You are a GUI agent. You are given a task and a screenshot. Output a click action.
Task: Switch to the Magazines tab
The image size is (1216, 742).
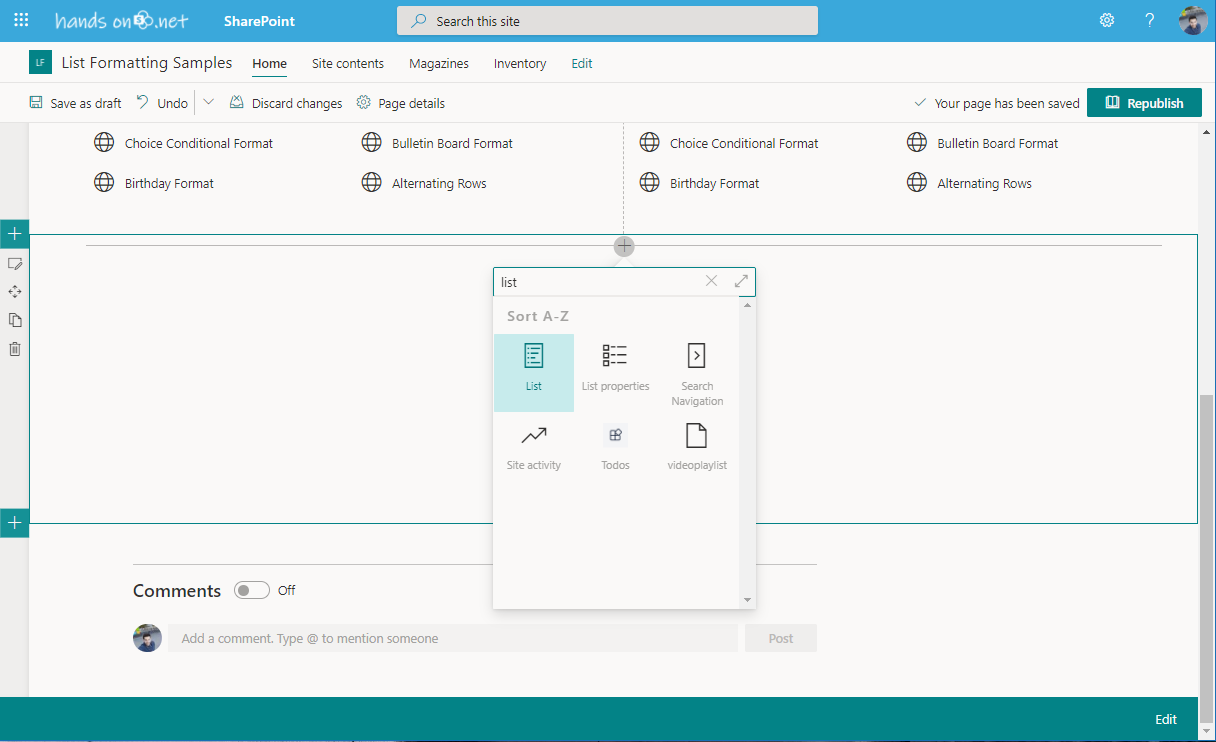(x=438, y=63)
